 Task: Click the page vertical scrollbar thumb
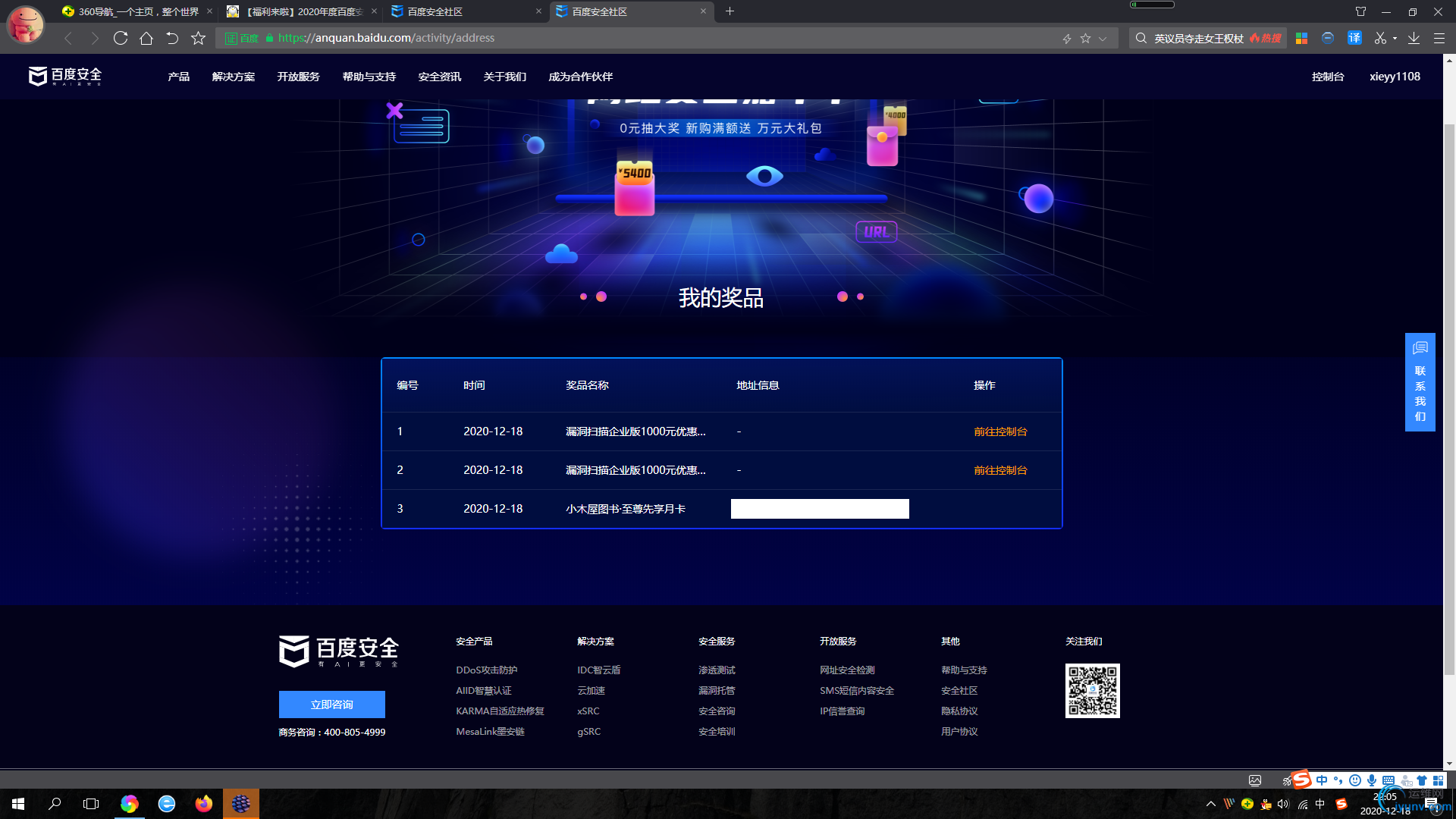[x=1449, y=398]
